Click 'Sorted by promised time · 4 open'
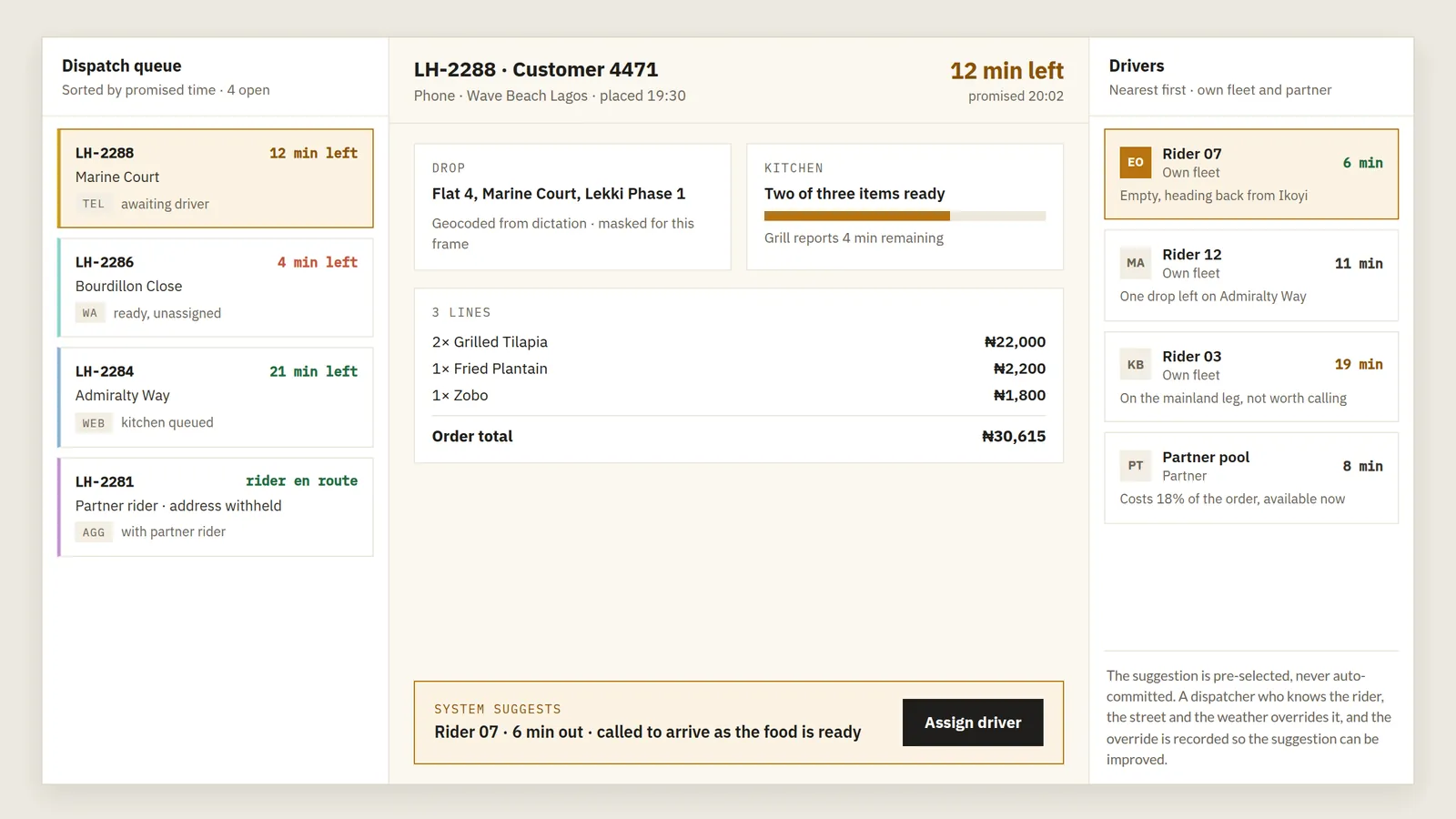 (166, 90)
